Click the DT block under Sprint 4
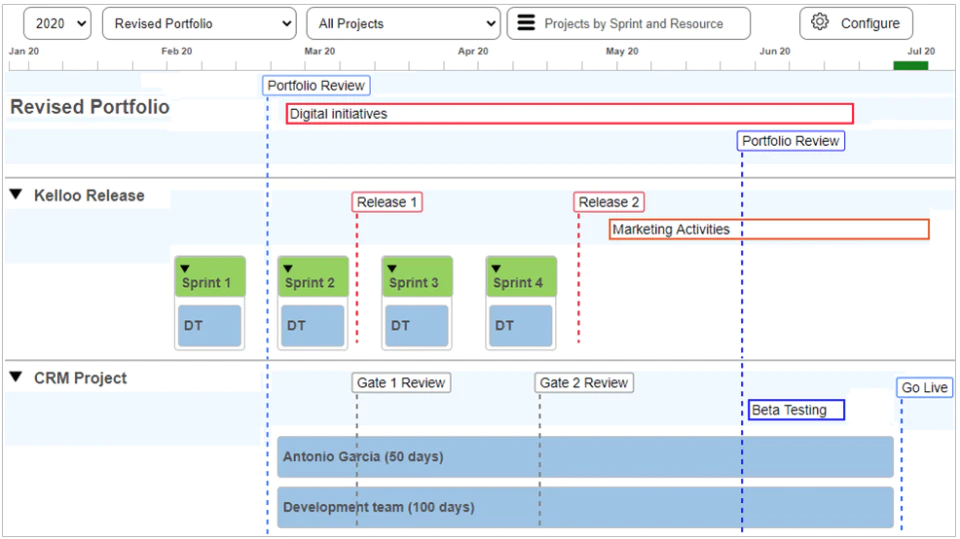Screen dimensions: 960x539 520,326
